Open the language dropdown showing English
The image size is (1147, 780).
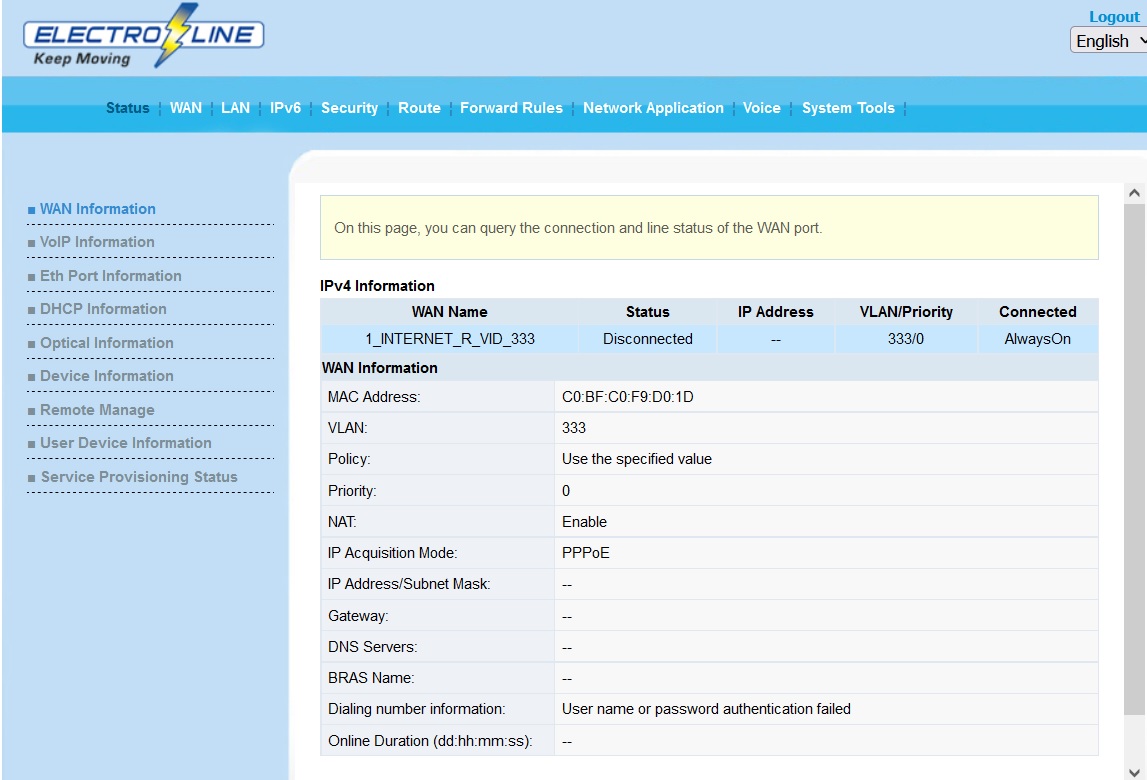tap(1108, 41)
